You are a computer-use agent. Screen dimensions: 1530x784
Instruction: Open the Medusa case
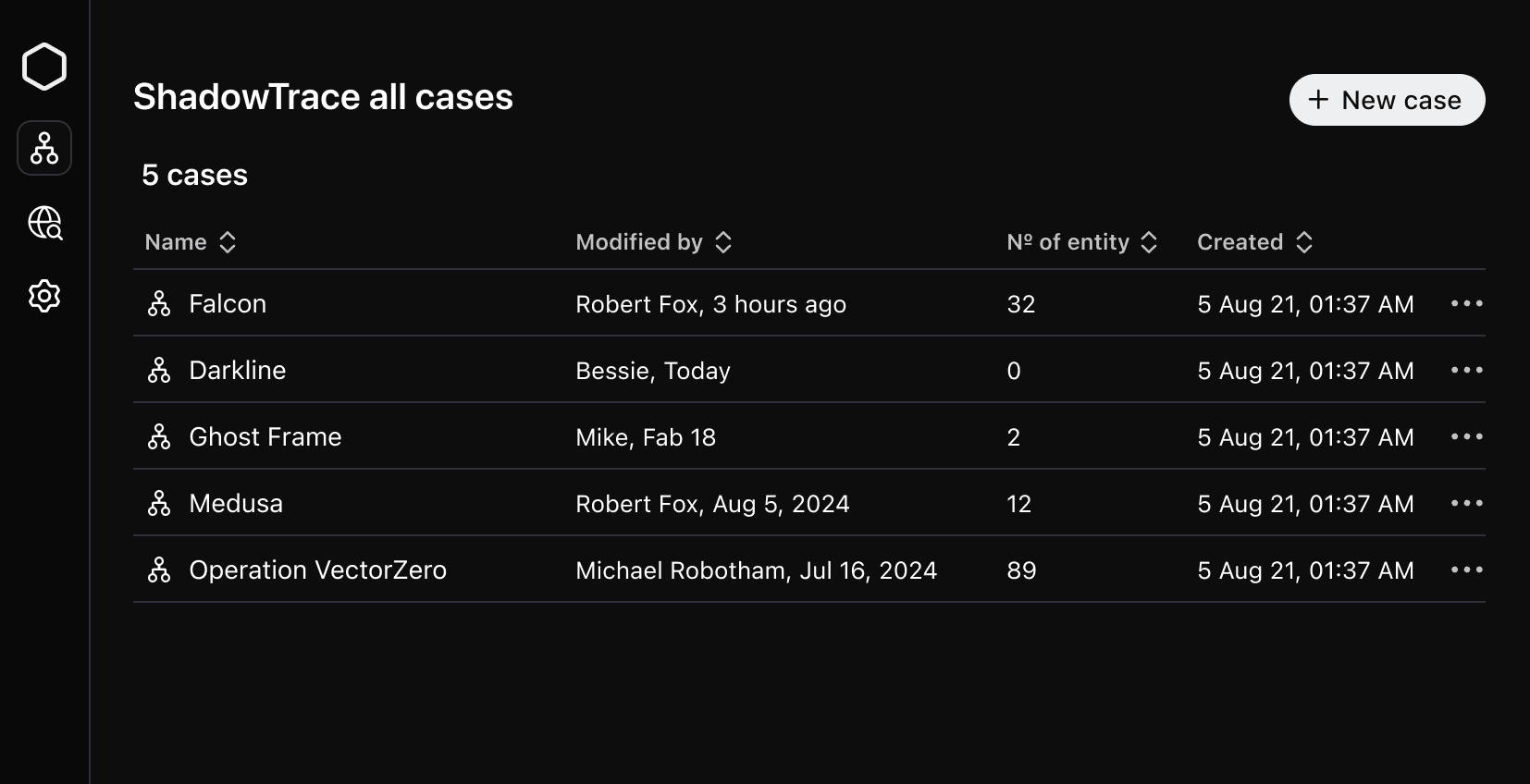(x=236, y=504)
